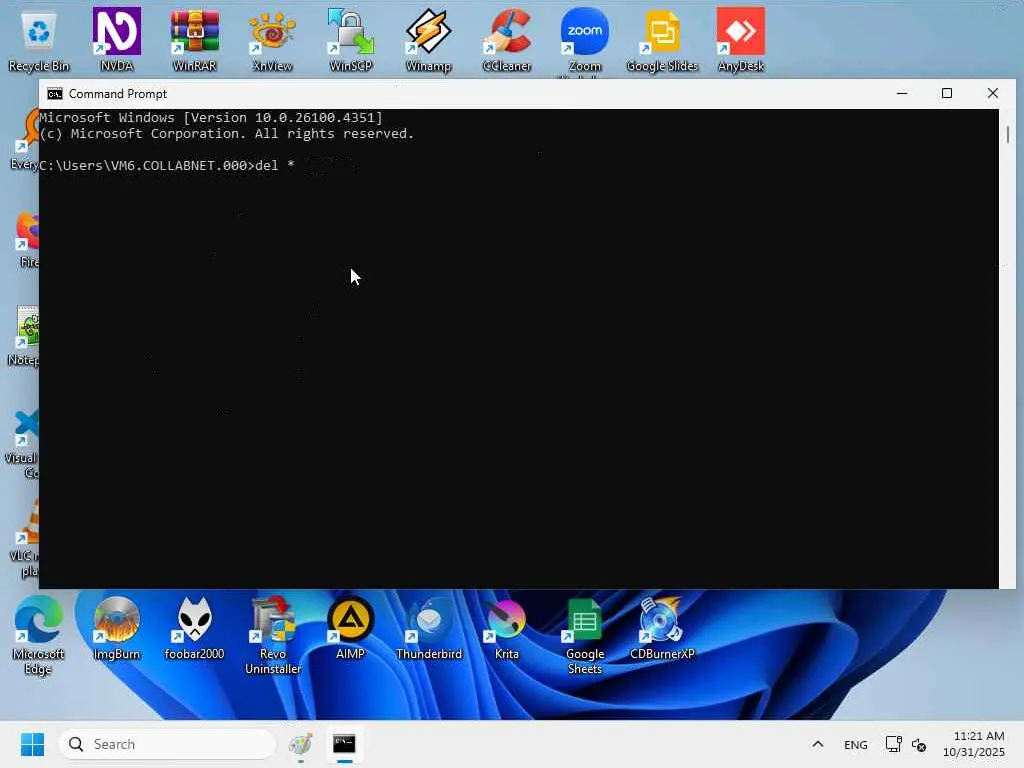The image size is (1024, 768).
Task: Click the 'del *' command line text
Action: [275, 165]
